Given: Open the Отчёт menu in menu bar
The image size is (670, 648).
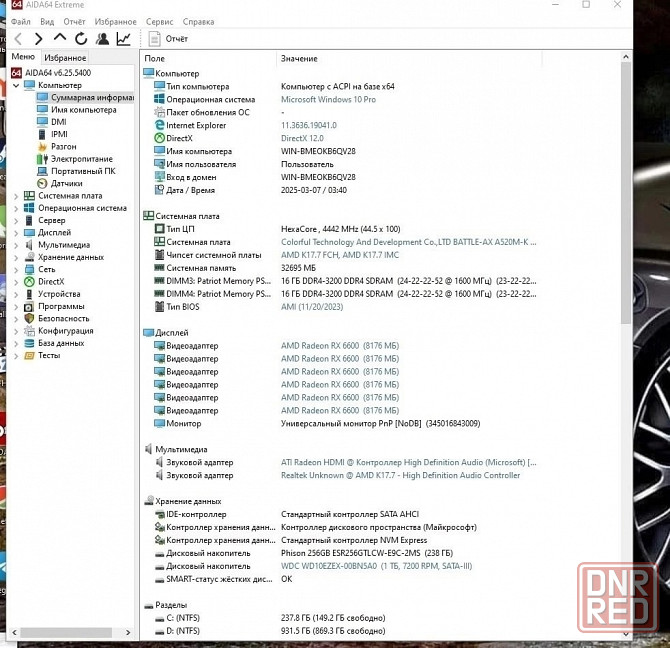Looking at the screenshot, I should click(74, 21).
